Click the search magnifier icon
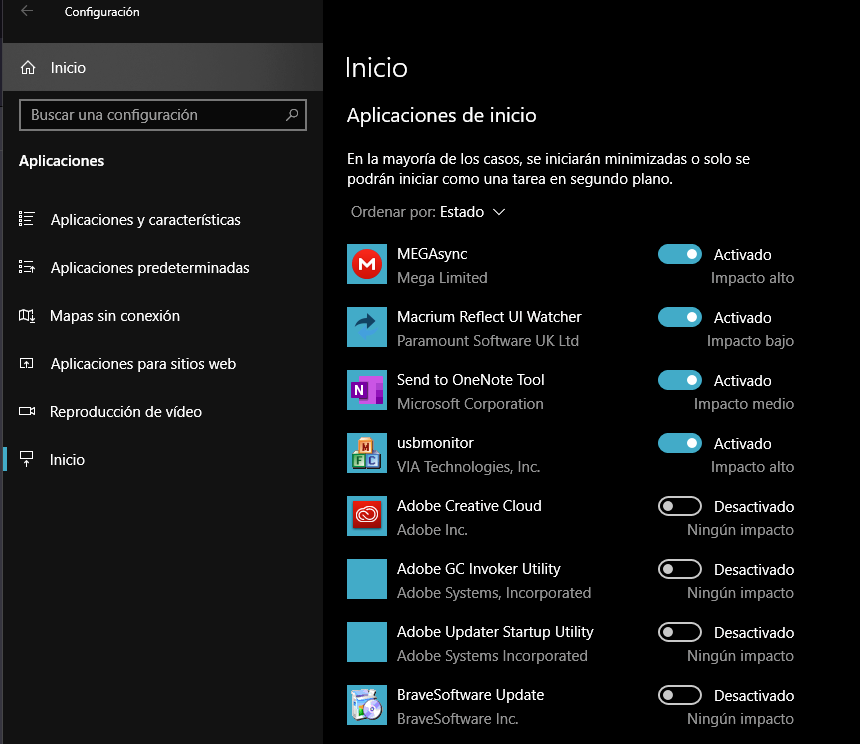The height and width of the screenshot is (744, 860). pyautogui.click(x=292, y=115)
